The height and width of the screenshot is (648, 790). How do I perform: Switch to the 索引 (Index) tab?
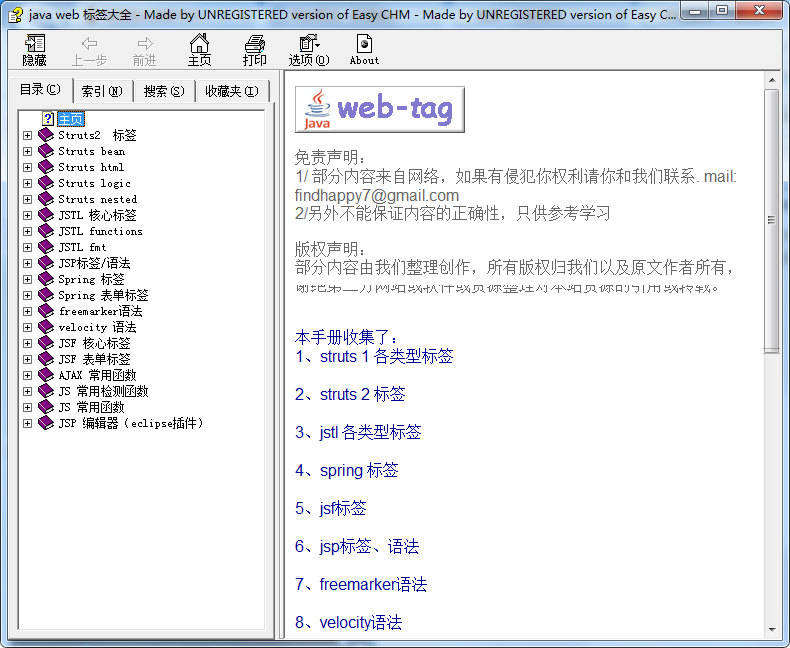click(102, 91)
